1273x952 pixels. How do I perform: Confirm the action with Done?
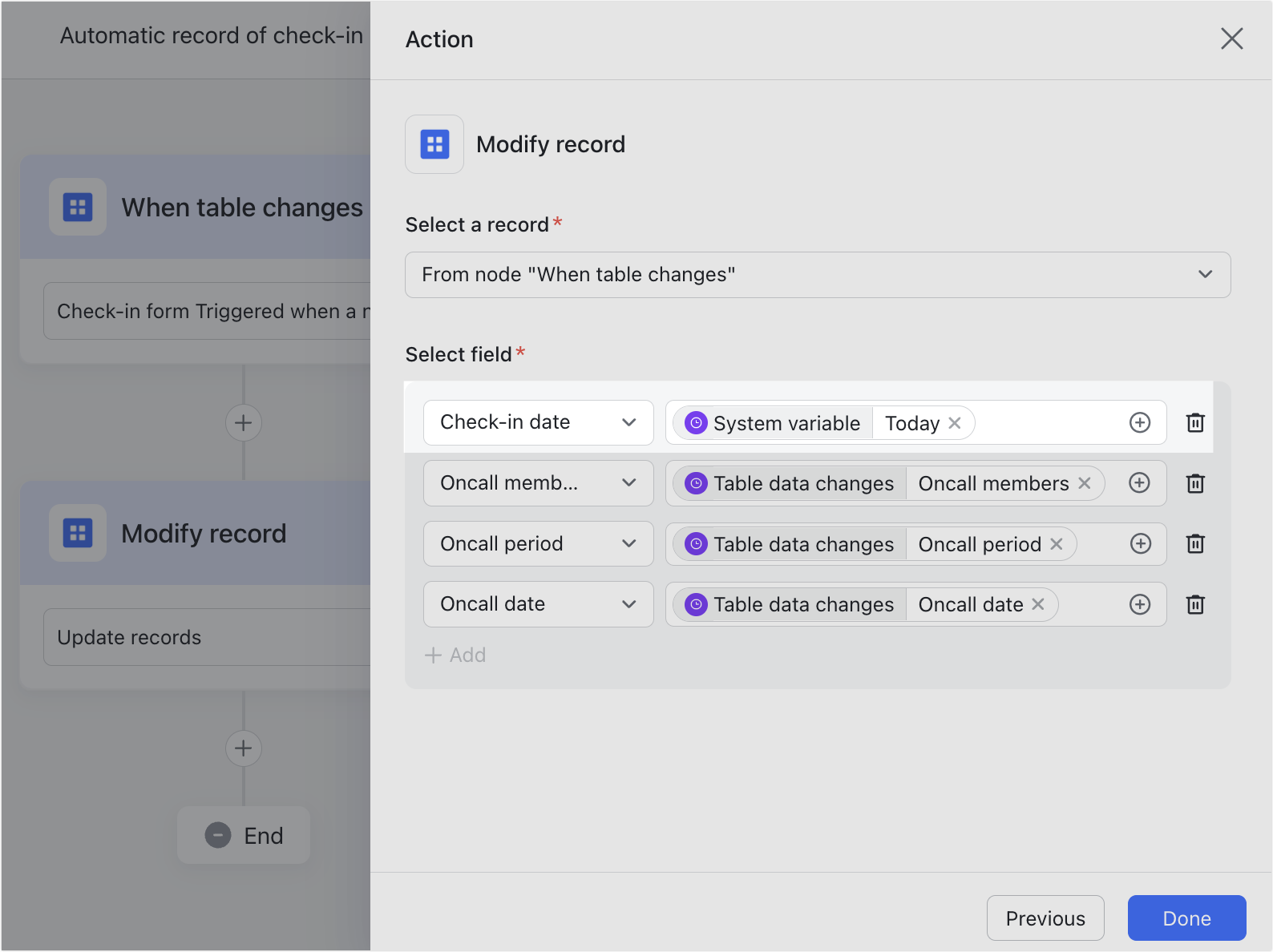[1186, 918]
